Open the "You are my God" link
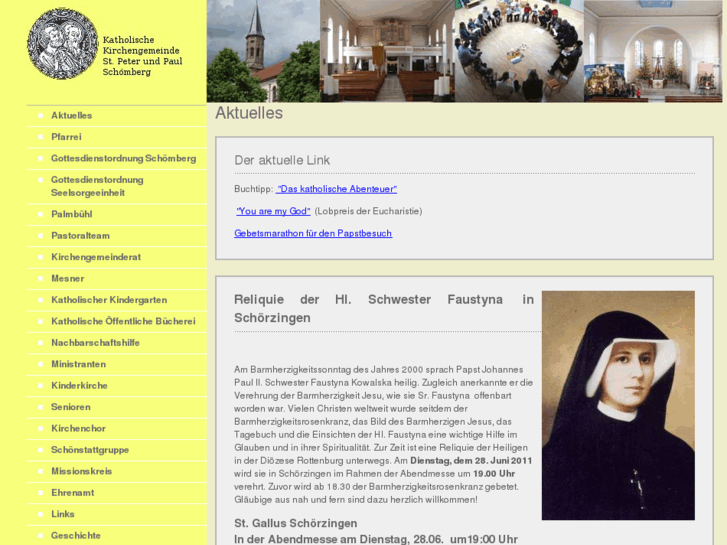 [273, 211]
